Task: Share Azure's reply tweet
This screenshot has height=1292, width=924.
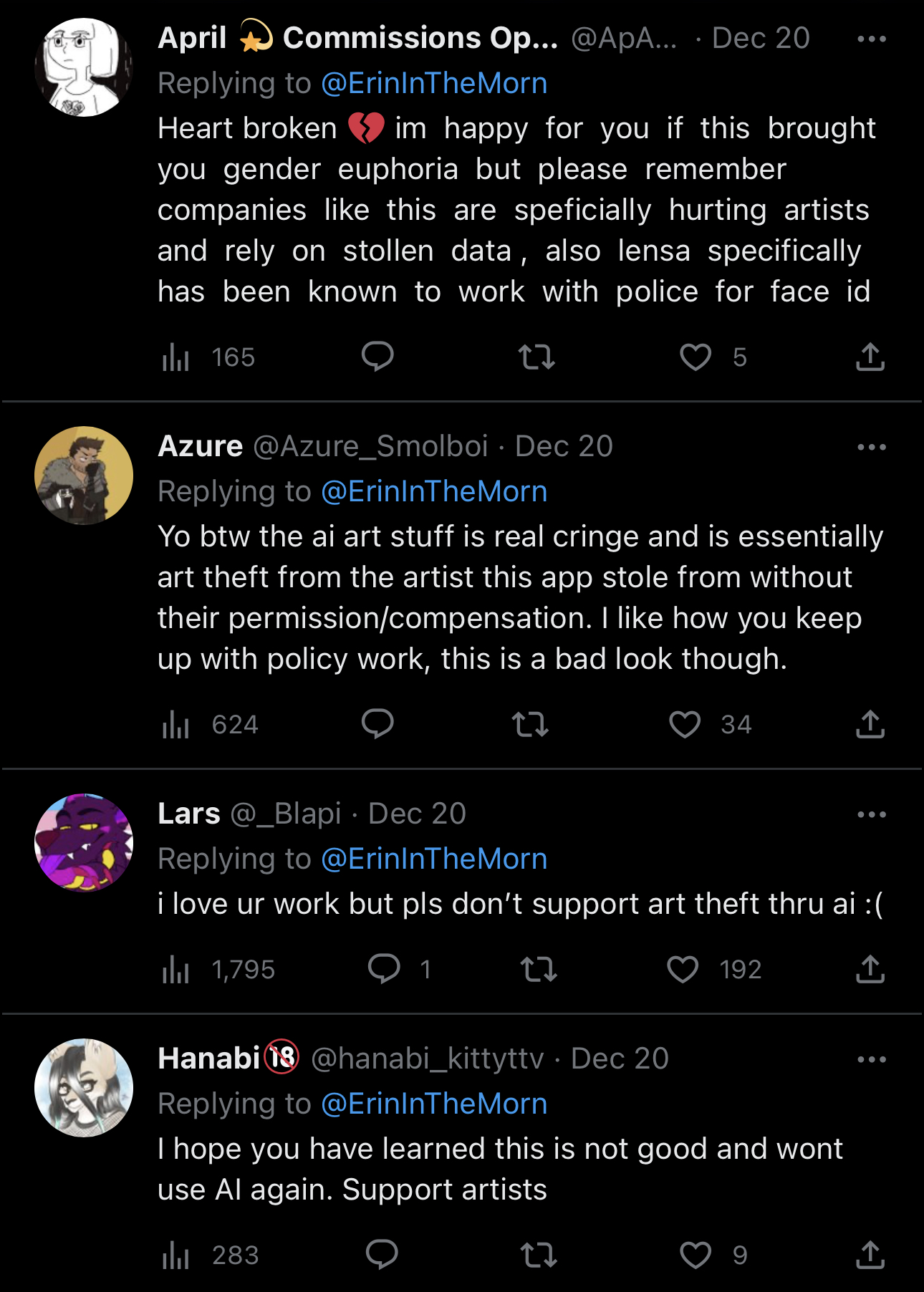Action: (870, 724)
